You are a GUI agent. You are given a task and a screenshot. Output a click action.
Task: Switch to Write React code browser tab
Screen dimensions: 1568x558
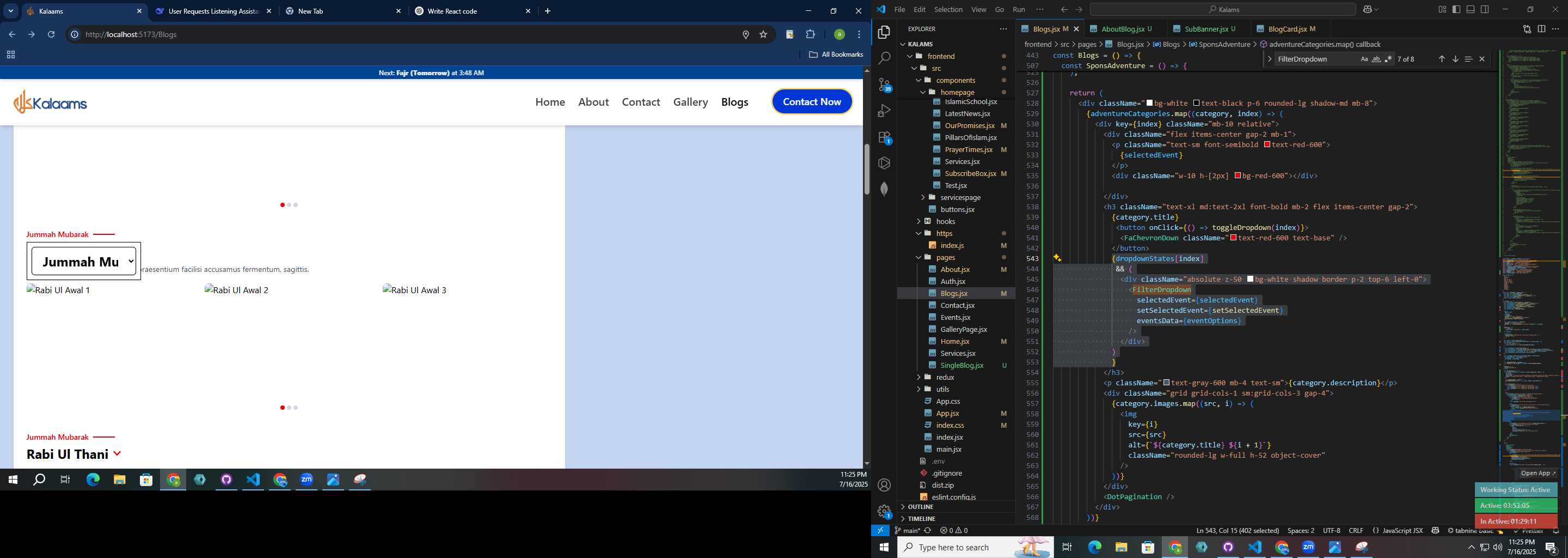[474, 11]
